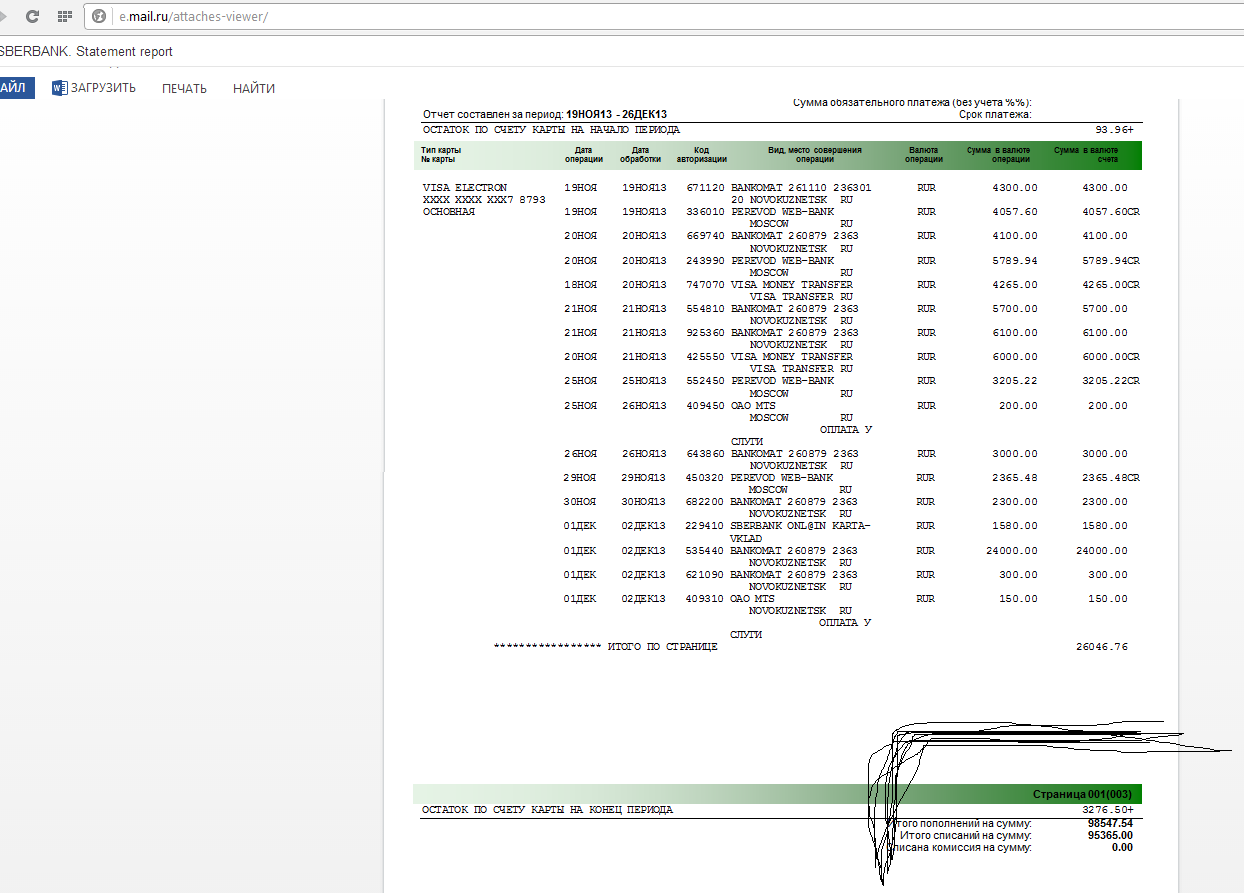Select the VISA ELECTRON card type text
The image size is (1244, 893).
coord(465,188)
